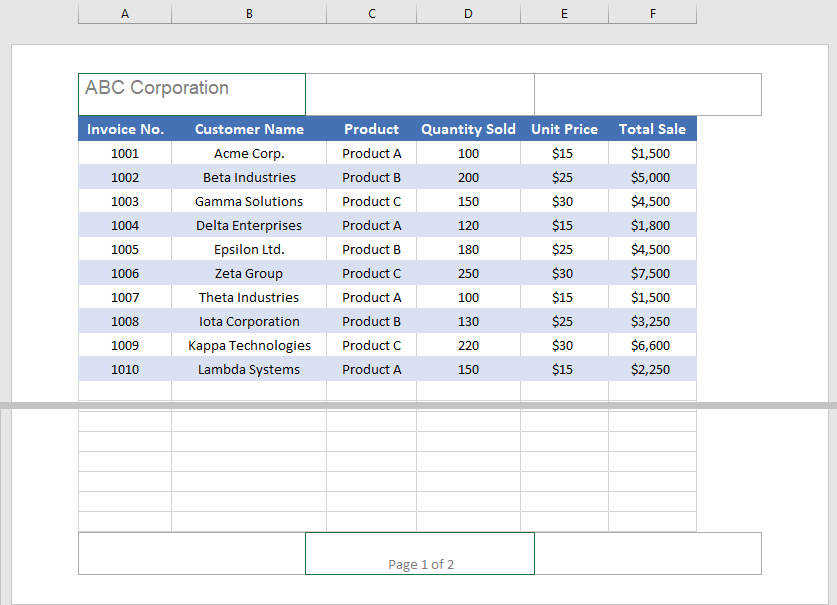Select invoice cell 1009
This screenshot has width=837, height=605.
(125, 345)
